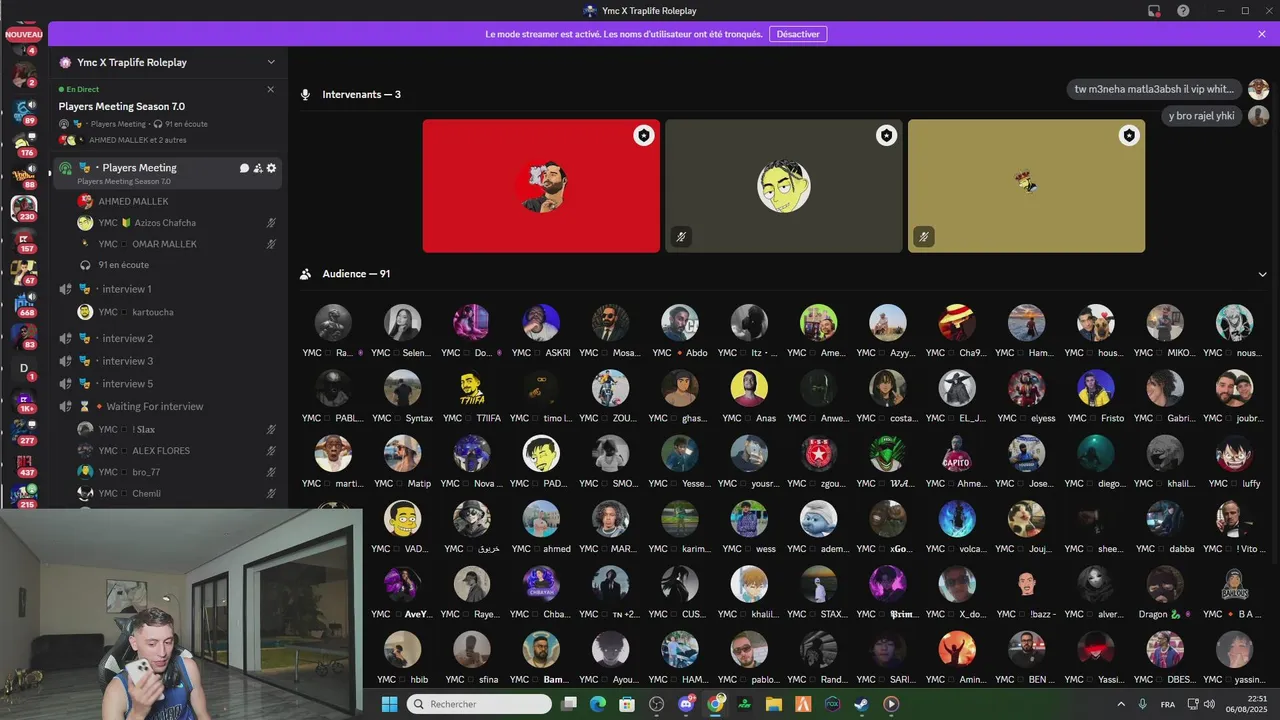Open Nox from the taskbar
The height and width of the screenshot is (720, 1280).
click(x=832, y=704)
